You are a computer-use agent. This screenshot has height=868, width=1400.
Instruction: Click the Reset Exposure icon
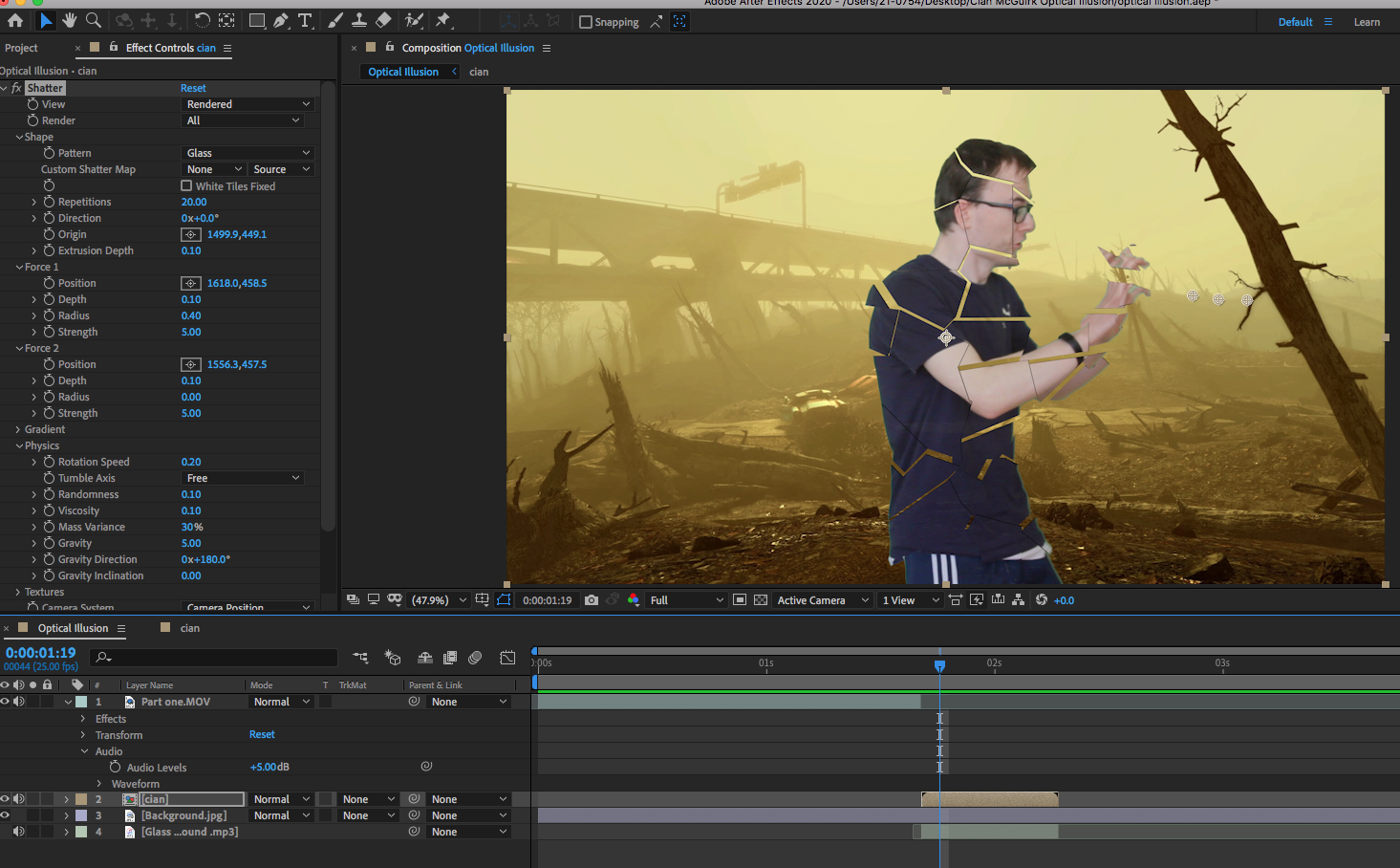pos(1042,600)
